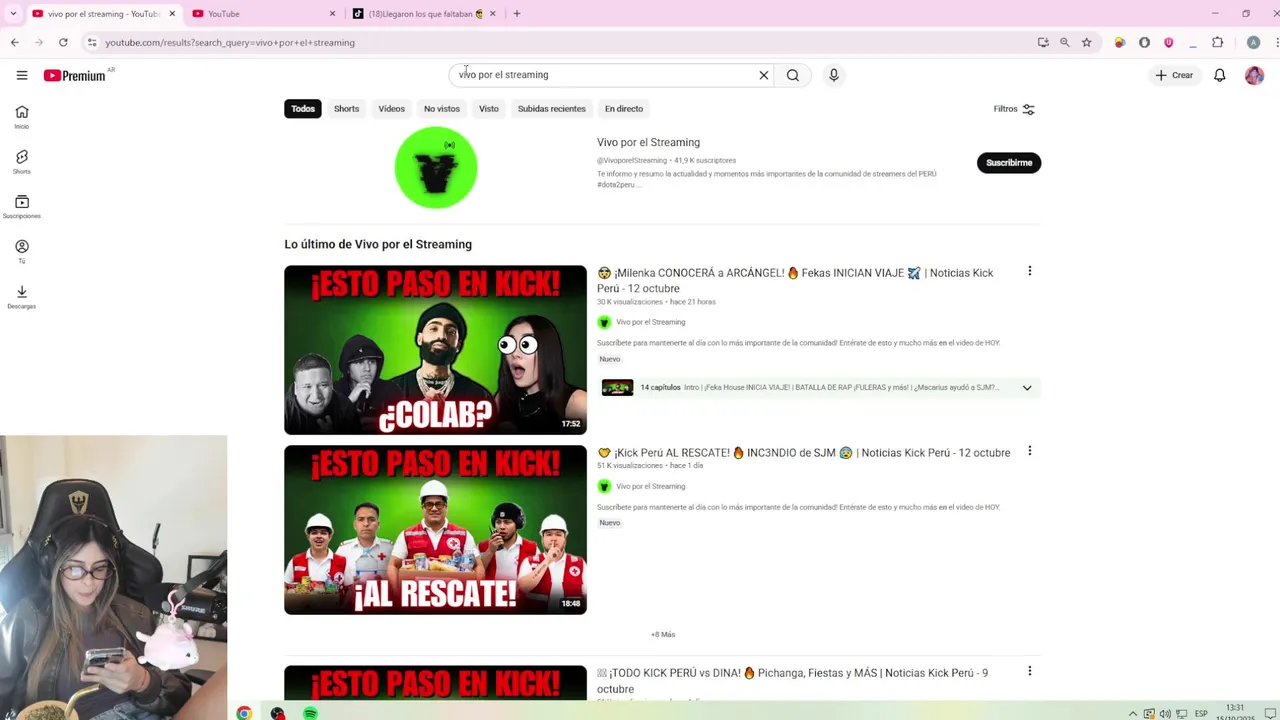Play the ¿COLAB? video thumbnail

(435, 350)
